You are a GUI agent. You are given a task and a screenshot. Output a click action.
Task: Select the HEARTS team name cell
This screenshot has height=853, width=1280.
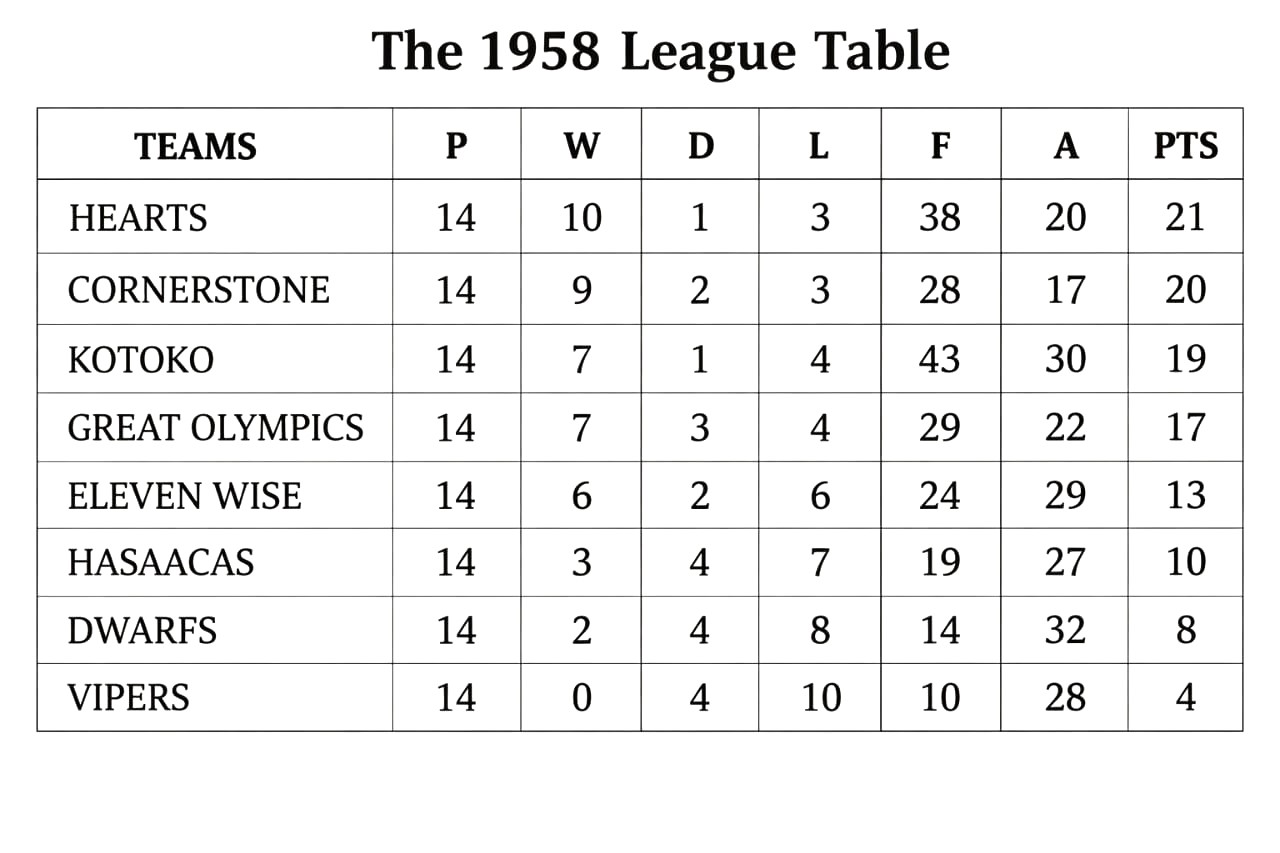[138, 218]
